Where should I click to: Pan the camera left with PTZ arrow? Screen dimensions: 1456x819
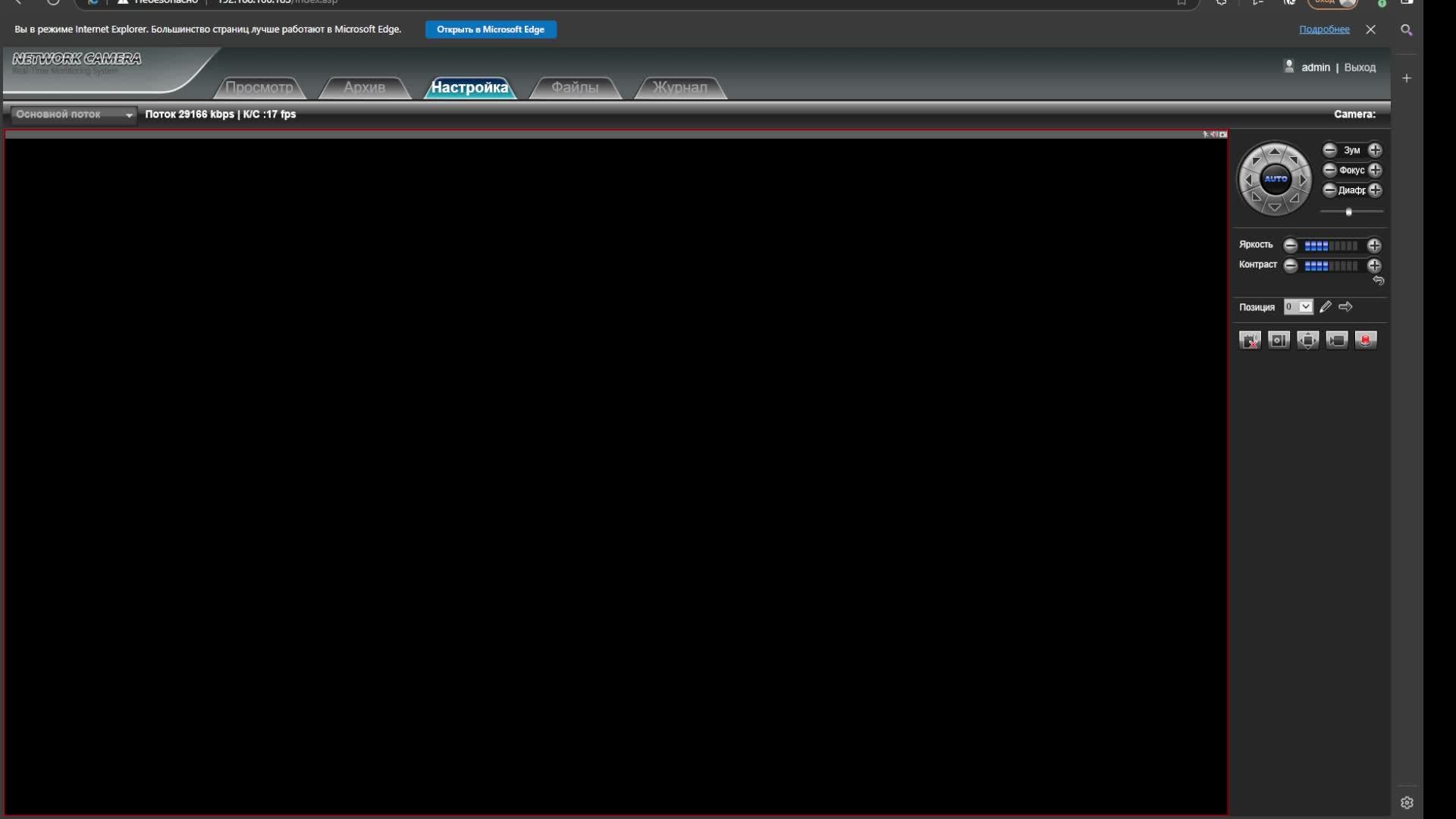point(1247,180)
